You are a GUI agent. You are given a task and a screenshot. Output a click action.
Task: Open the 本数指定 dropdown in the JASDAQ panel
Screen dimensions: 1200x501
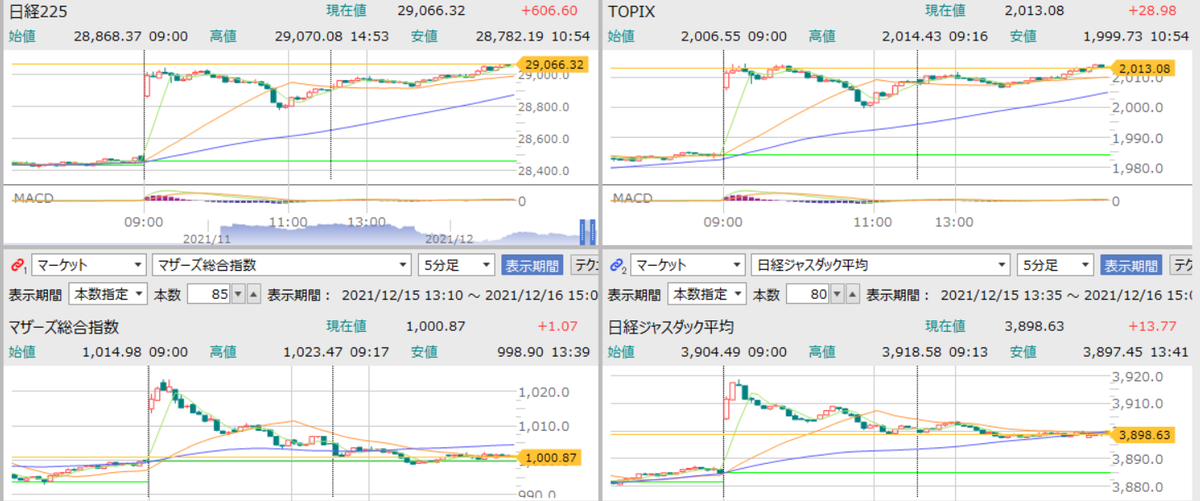(x=707, y=295)
